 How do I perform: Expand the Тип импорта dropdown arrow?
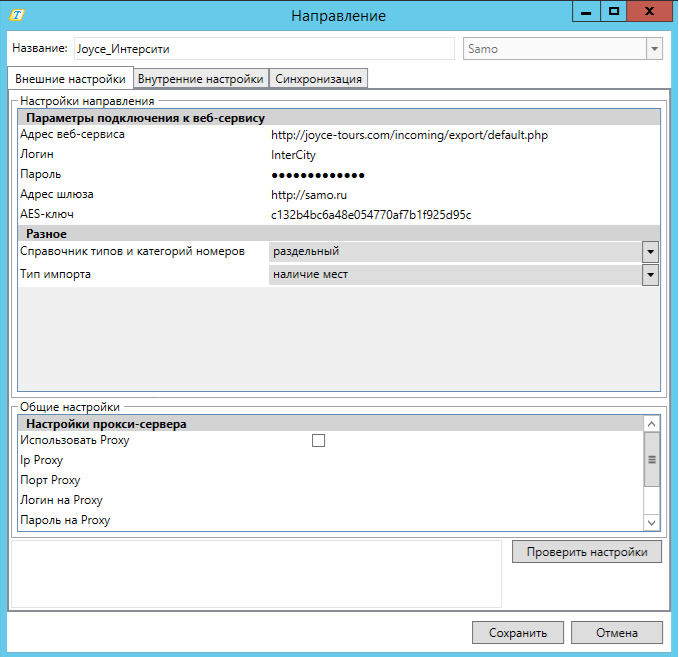(650, 274)
